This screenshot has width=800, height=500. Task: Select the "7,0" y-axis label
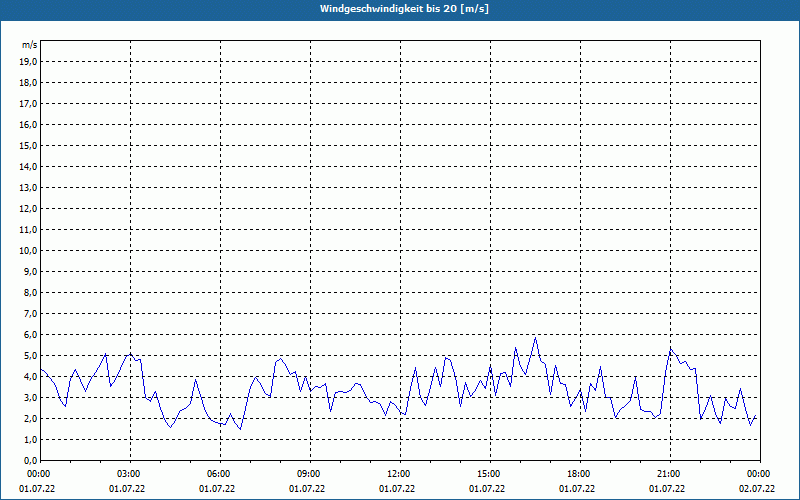(x=30, y=314)
